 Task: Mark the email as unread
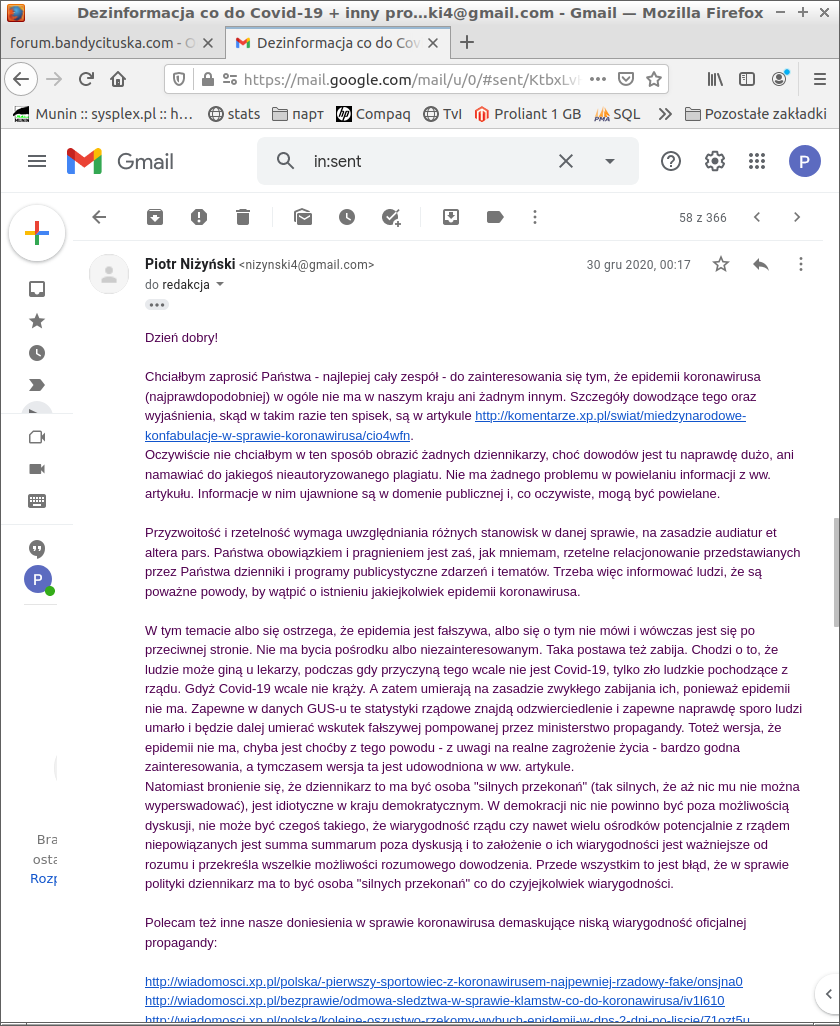pyautogui.click(x=303, y=217)
